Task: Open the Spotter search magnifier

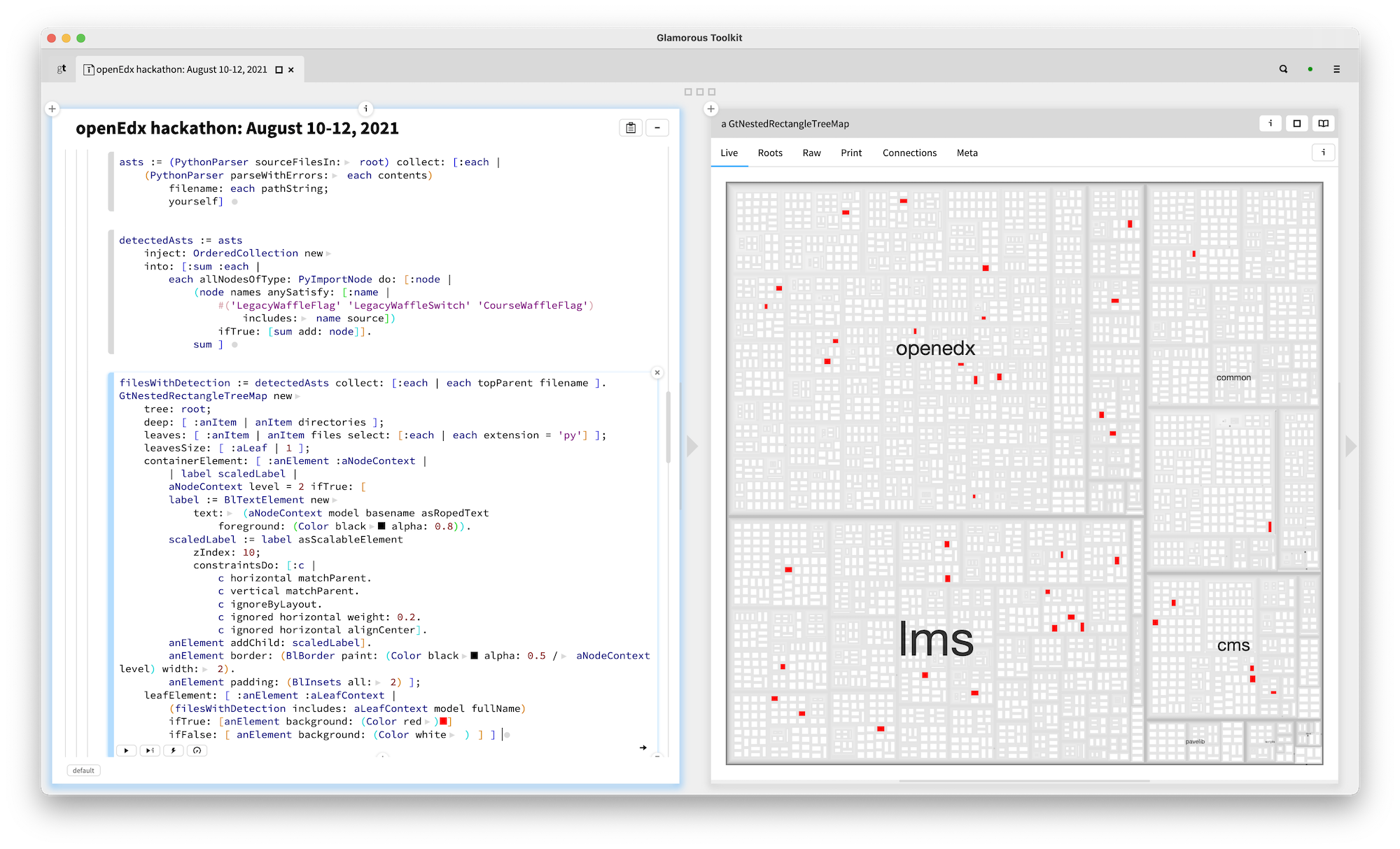Action: 1283,69
